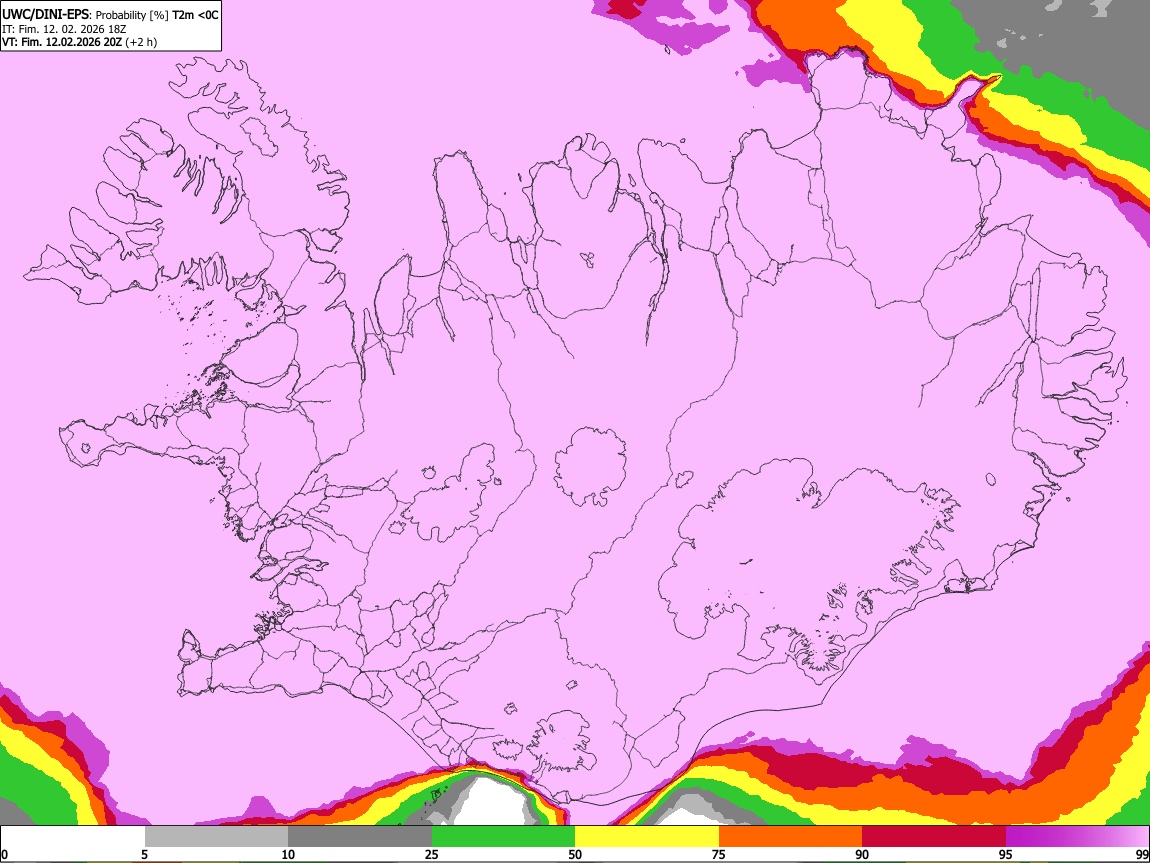Click the purple-to-pink 95–99% legend gradient
1150x863 pixels.
(1077, 837)
